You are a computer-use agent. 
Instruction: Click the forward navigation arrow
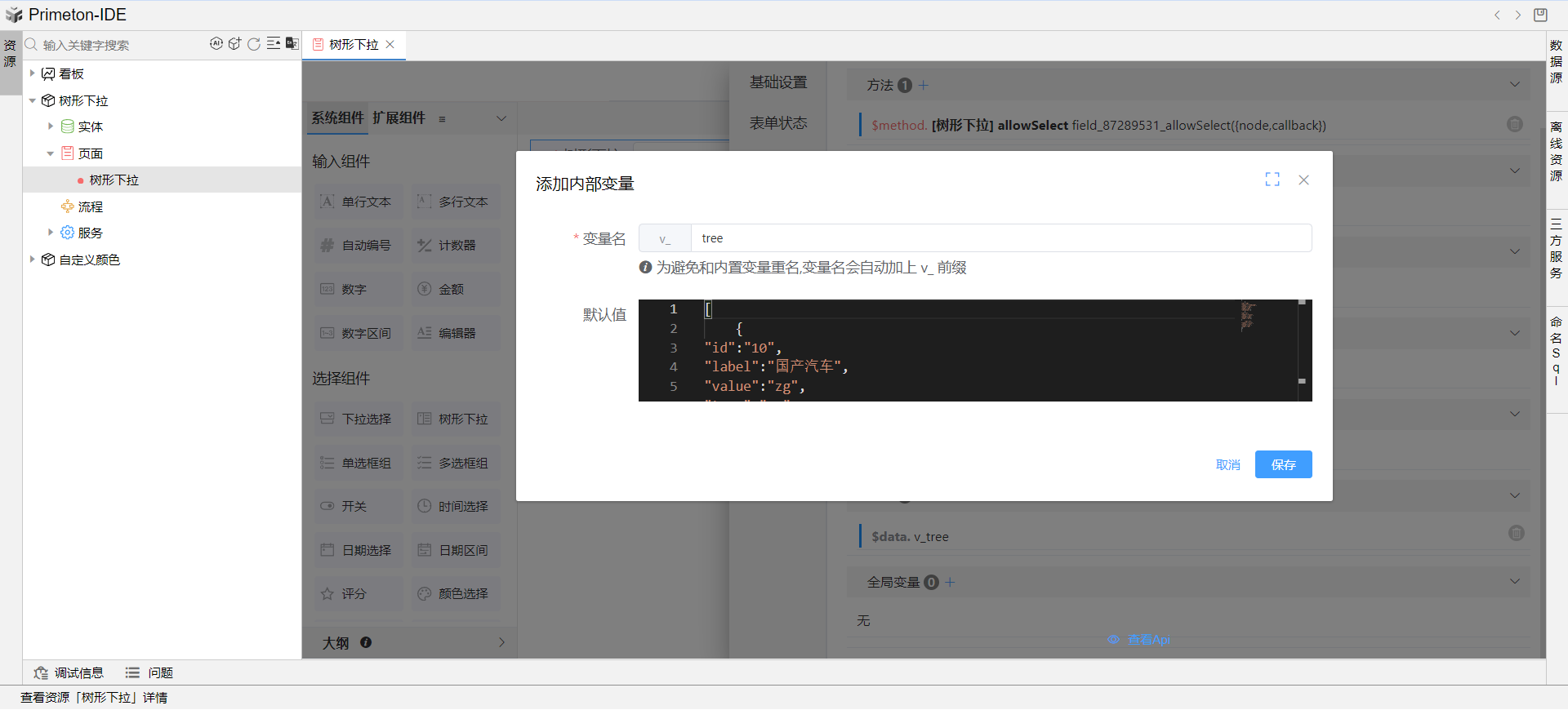pos(1518,15)
